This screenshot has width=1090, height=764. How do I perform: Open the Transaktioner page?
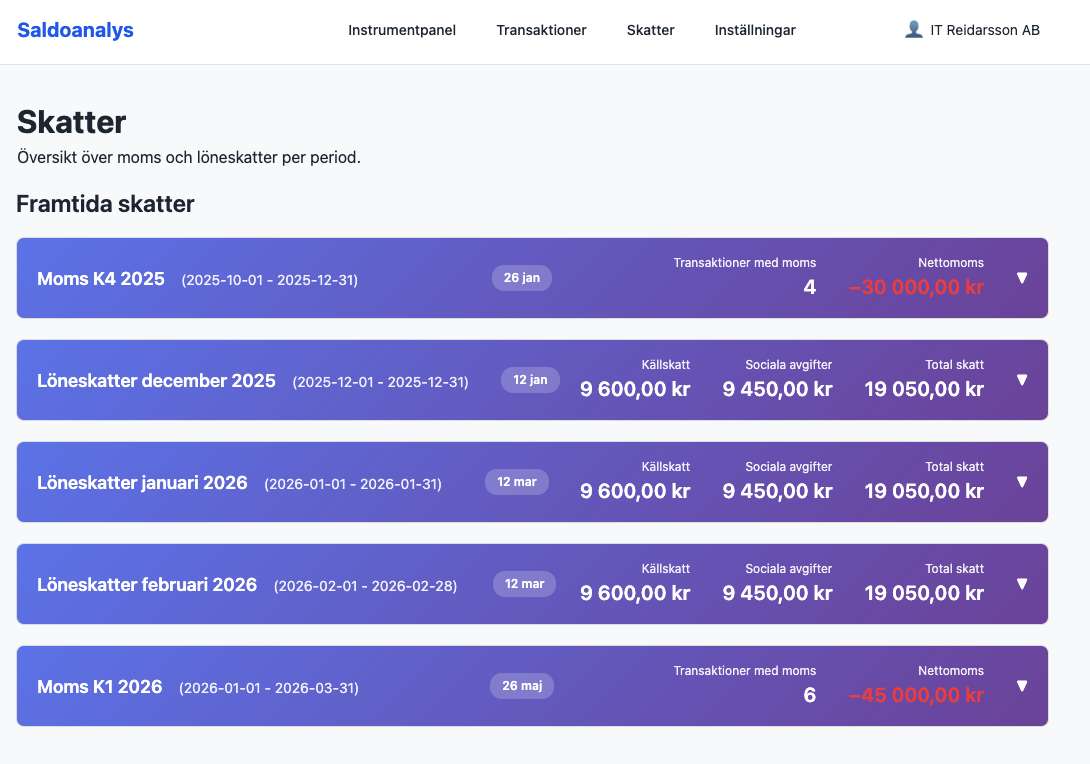click(x=541, y=30)
